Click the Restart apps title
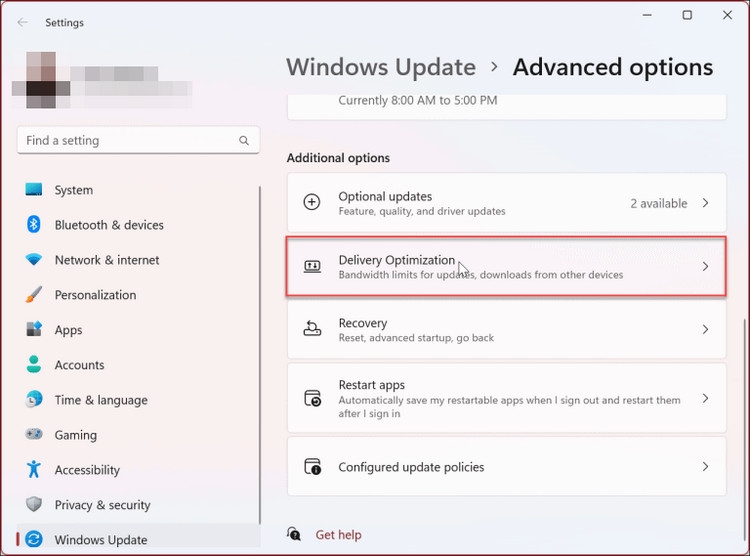The width and height of the screenshot is (750, 556). 372,385
